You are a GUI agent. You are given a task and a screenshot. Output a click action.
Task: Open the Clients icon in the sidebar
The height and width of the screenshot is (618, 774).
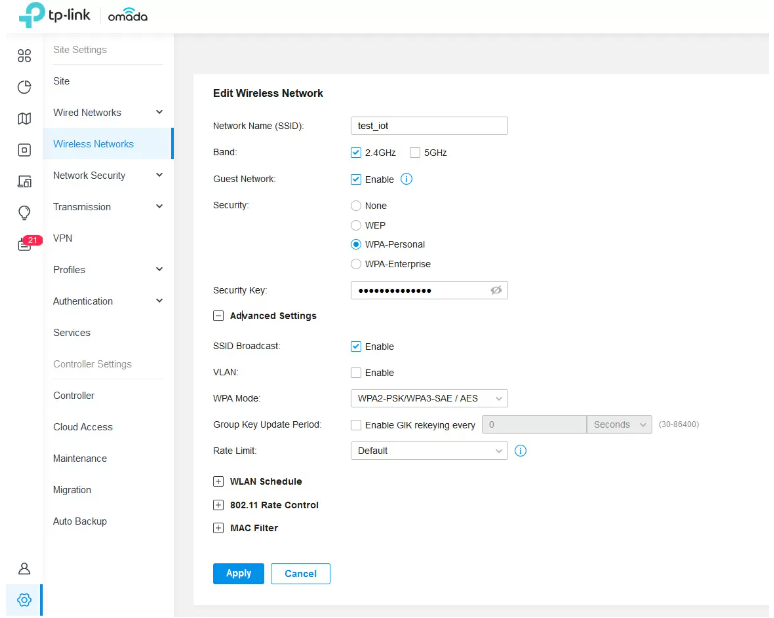[25, 182]
